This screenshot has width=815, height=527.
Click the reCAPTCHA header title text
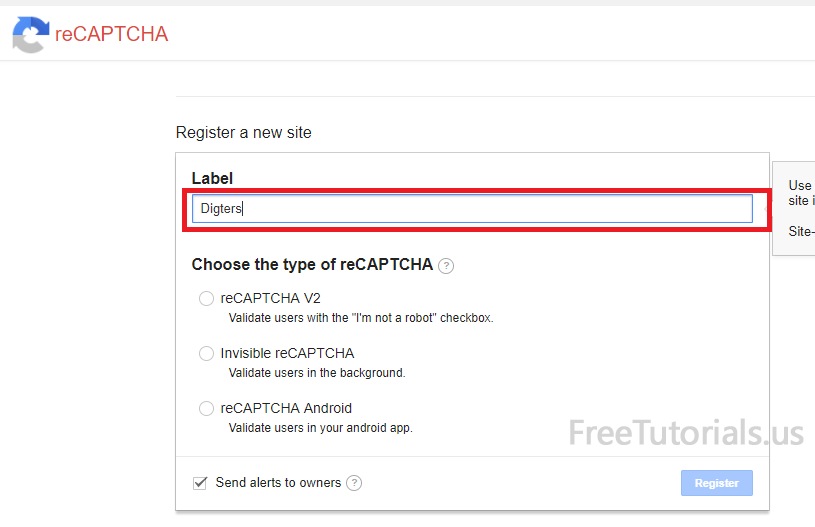pyautogui.click(x=112, y=34)
